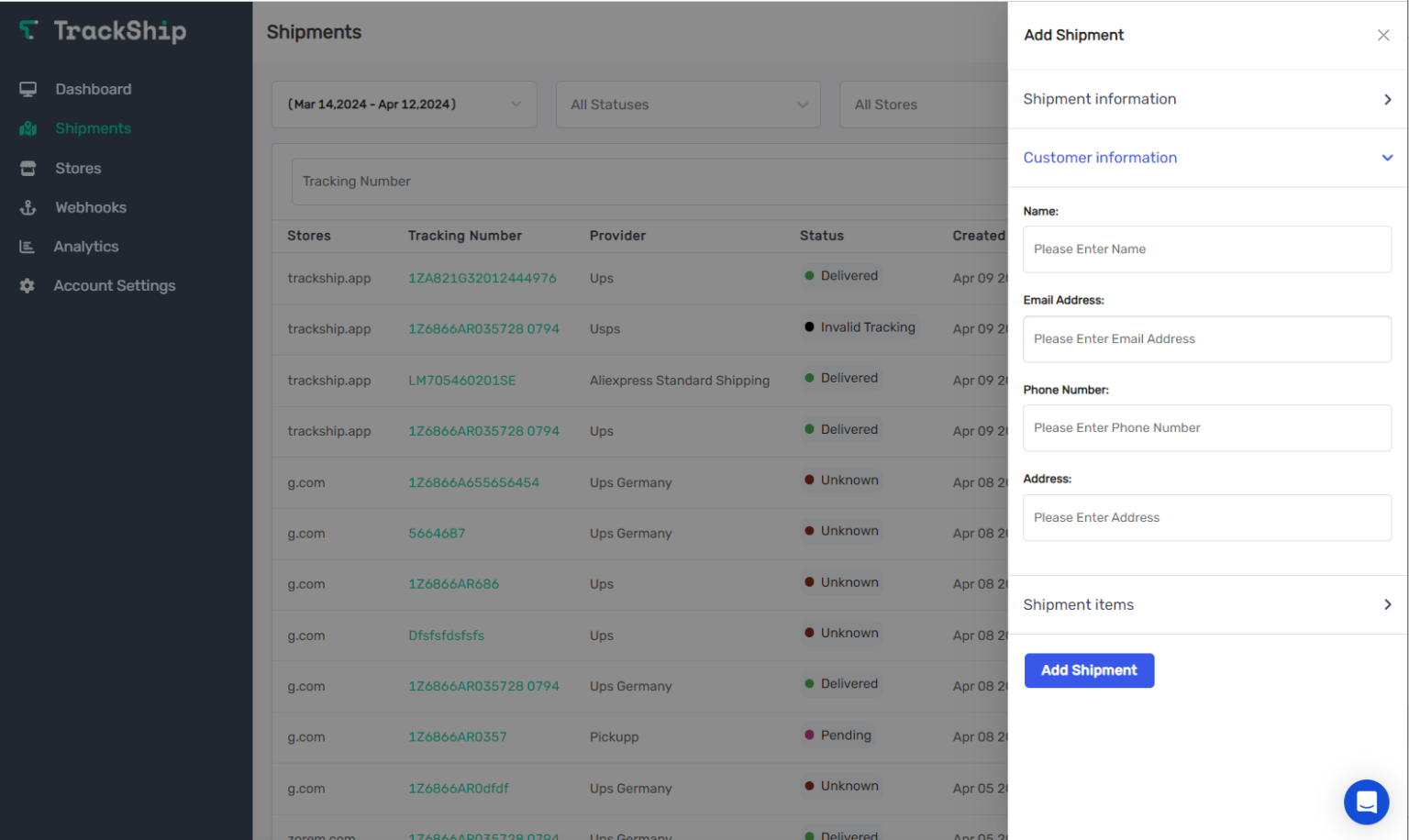
Task: Open tracking number 1ZA821G32012444976
Action: coord(483,278)
